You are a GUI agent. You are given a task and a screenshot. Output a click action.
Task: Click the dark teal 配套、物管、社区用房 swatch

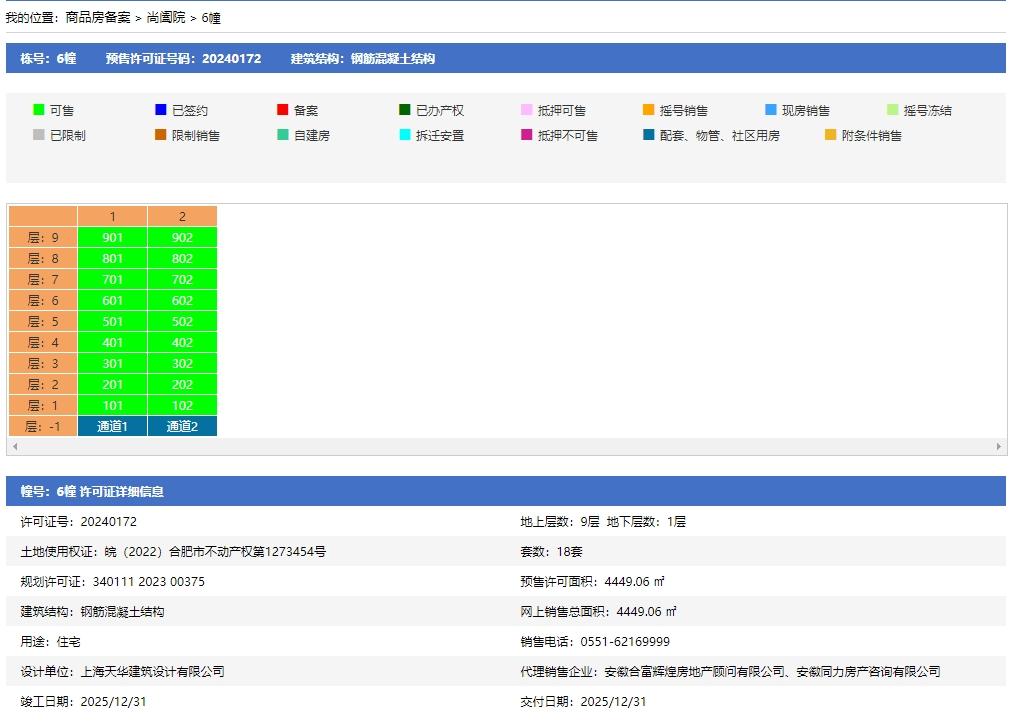pyautogui.click(x=649, y=135)
